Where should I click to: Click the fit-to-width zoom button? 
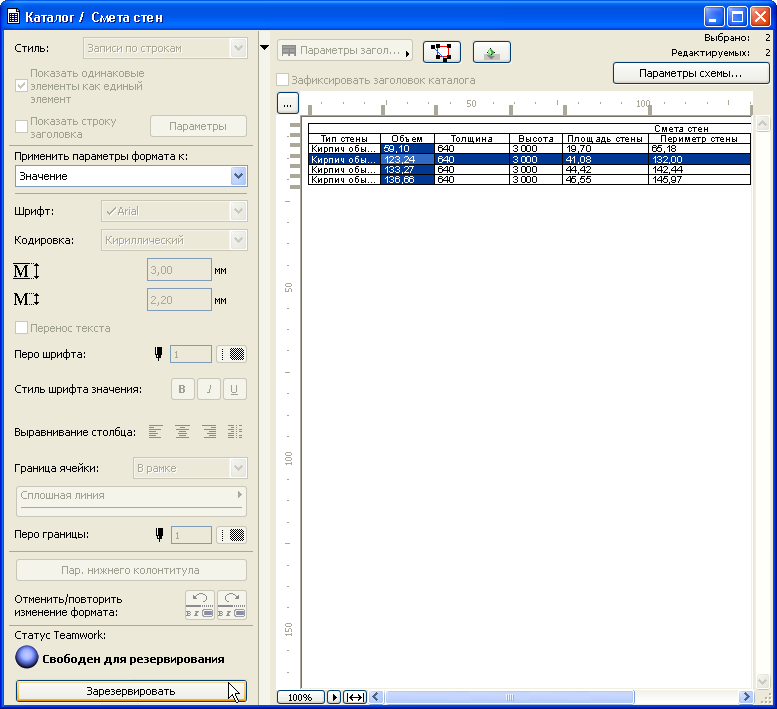point(355,697)
